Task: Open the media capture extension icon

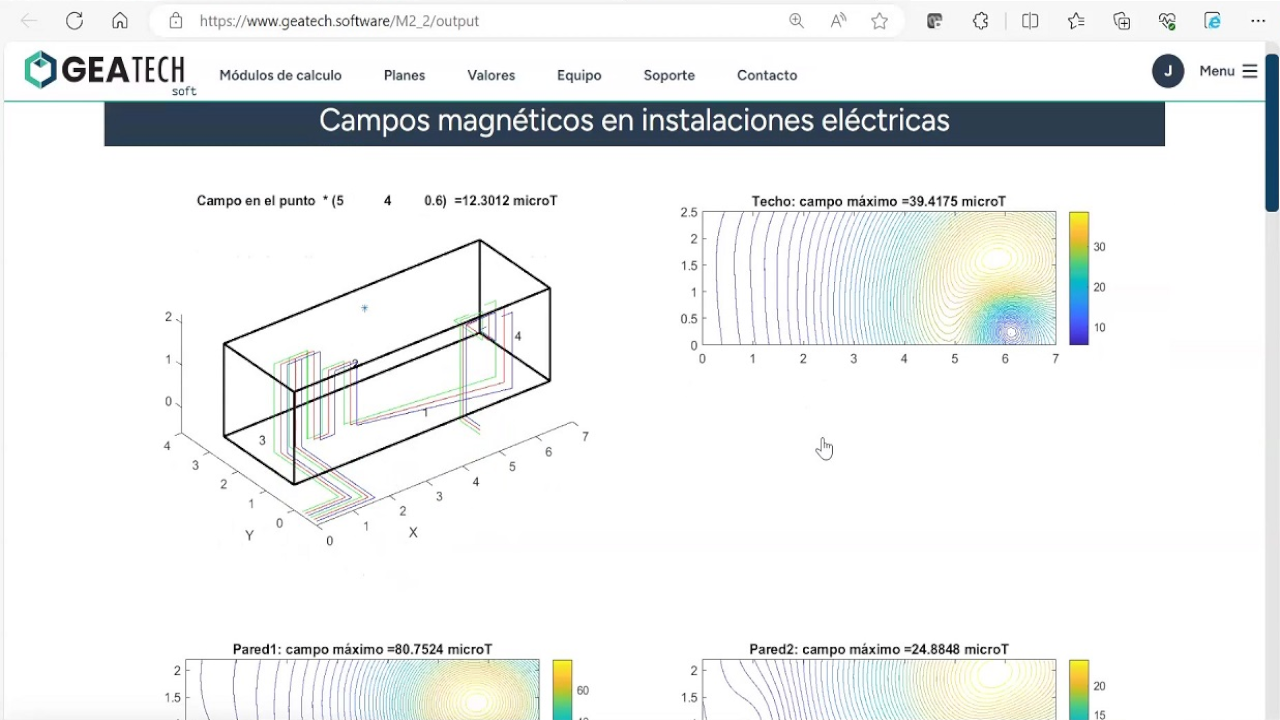Action: [935, 20]
